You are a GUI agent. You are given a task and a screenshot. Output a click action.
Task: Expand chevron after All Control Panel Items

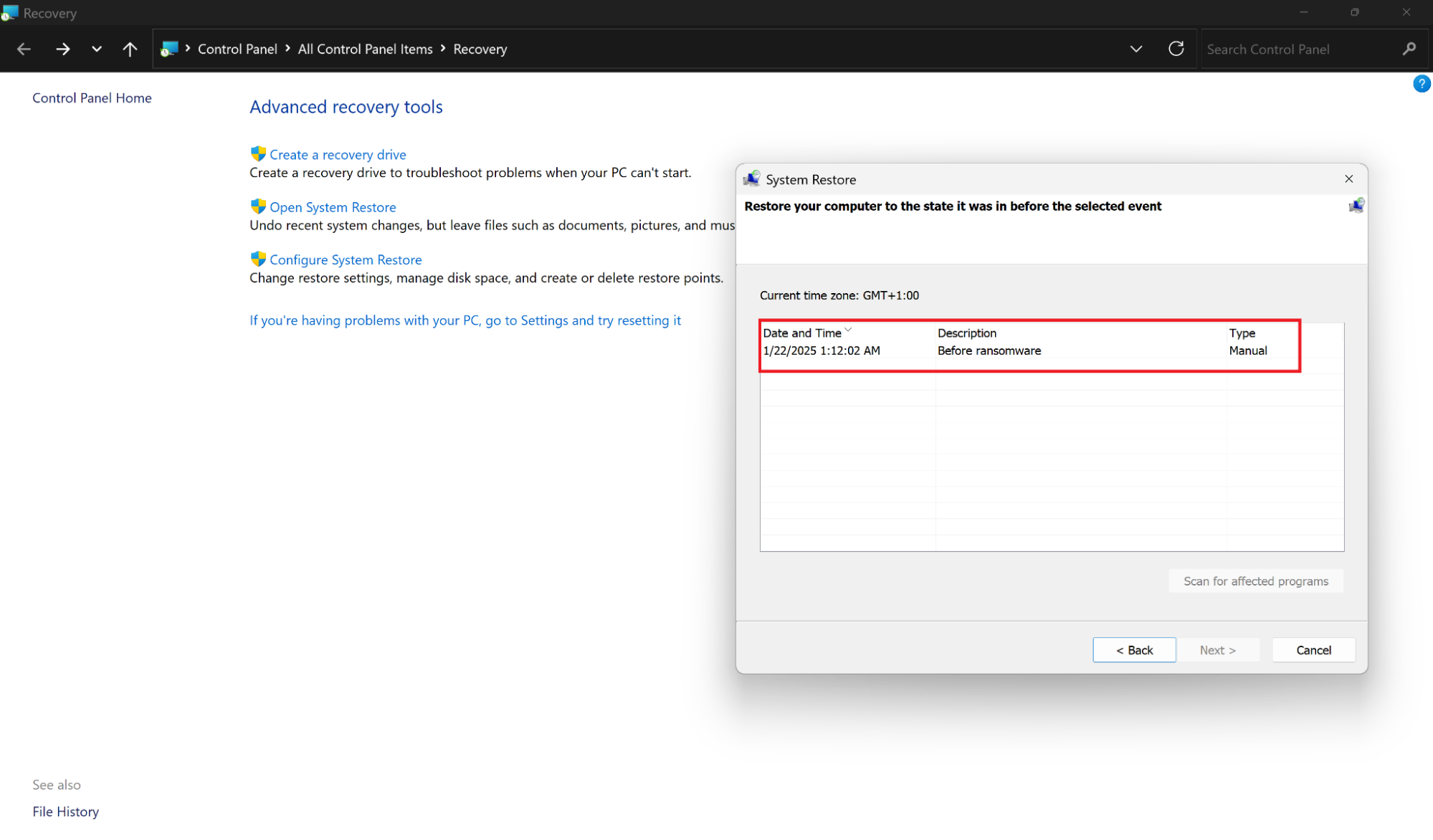pyautogui.click(x=443, y=48)
